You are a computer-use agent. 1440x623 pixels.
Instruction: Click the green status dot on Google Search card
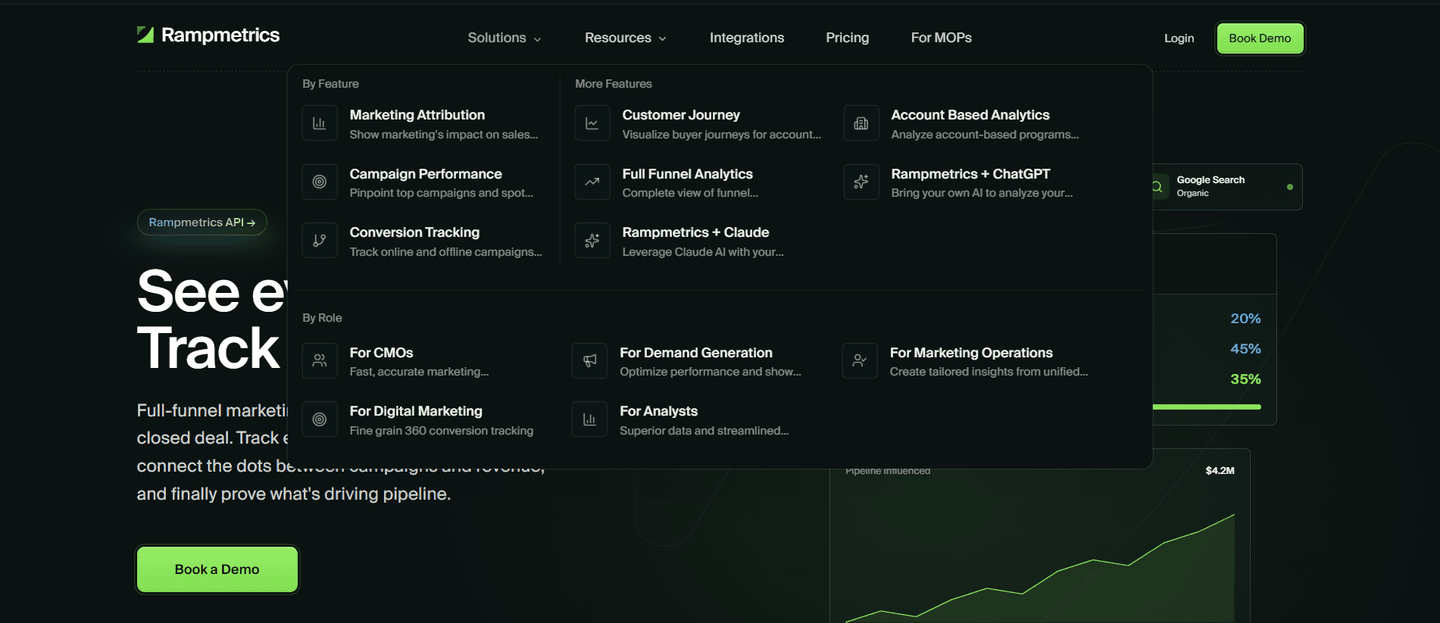click(1289, 187)
